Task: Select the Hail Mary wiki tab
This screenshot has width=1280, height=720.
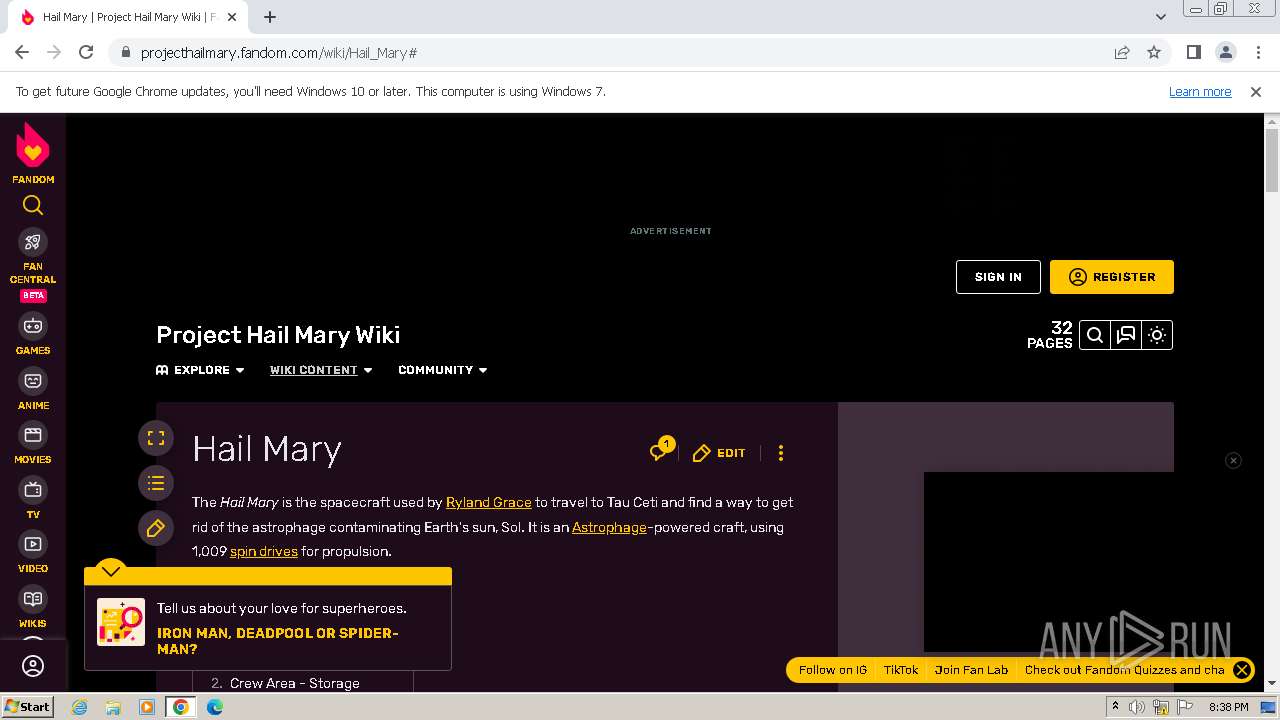Action: coord(128,17)
